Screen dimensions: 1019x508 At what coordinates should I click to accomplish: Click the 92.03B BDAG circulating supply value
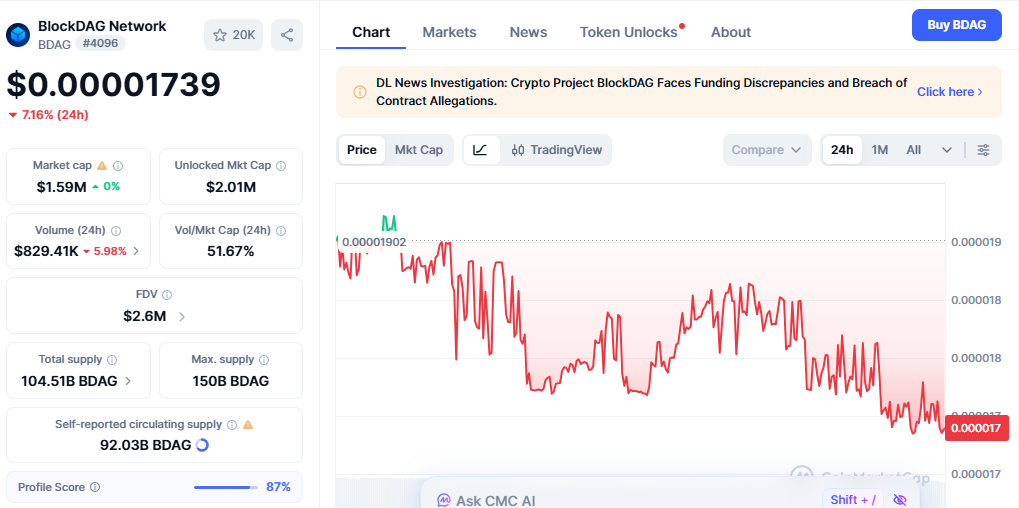click(146, 446)
